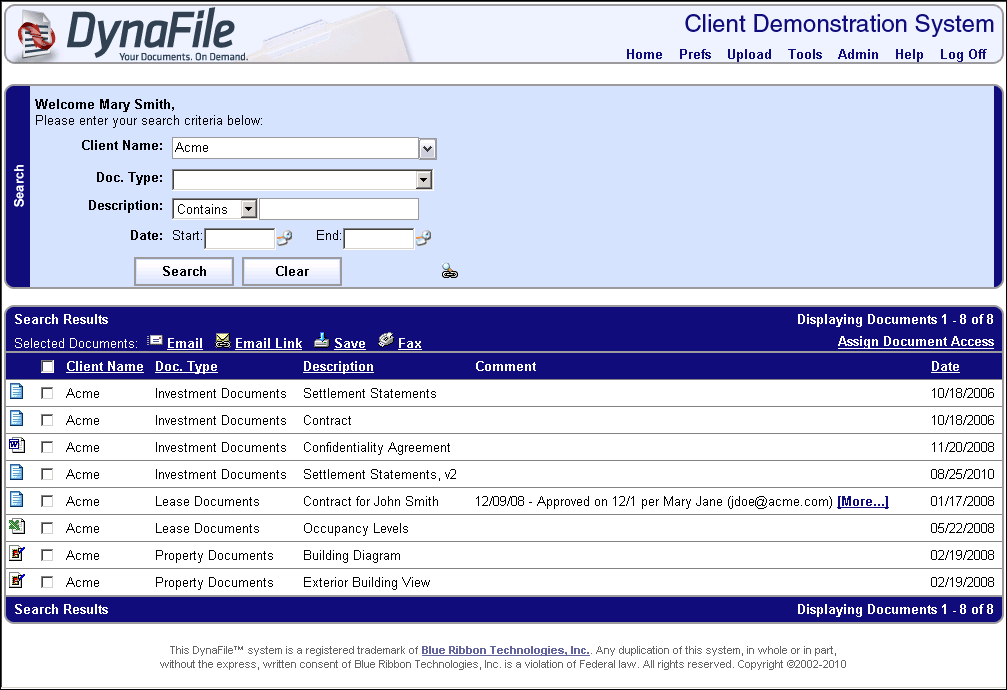Image resolution: width=1007 pixels, height=690 pixels.
Task: Click the Save text link
Action: [x=349, y=343]
